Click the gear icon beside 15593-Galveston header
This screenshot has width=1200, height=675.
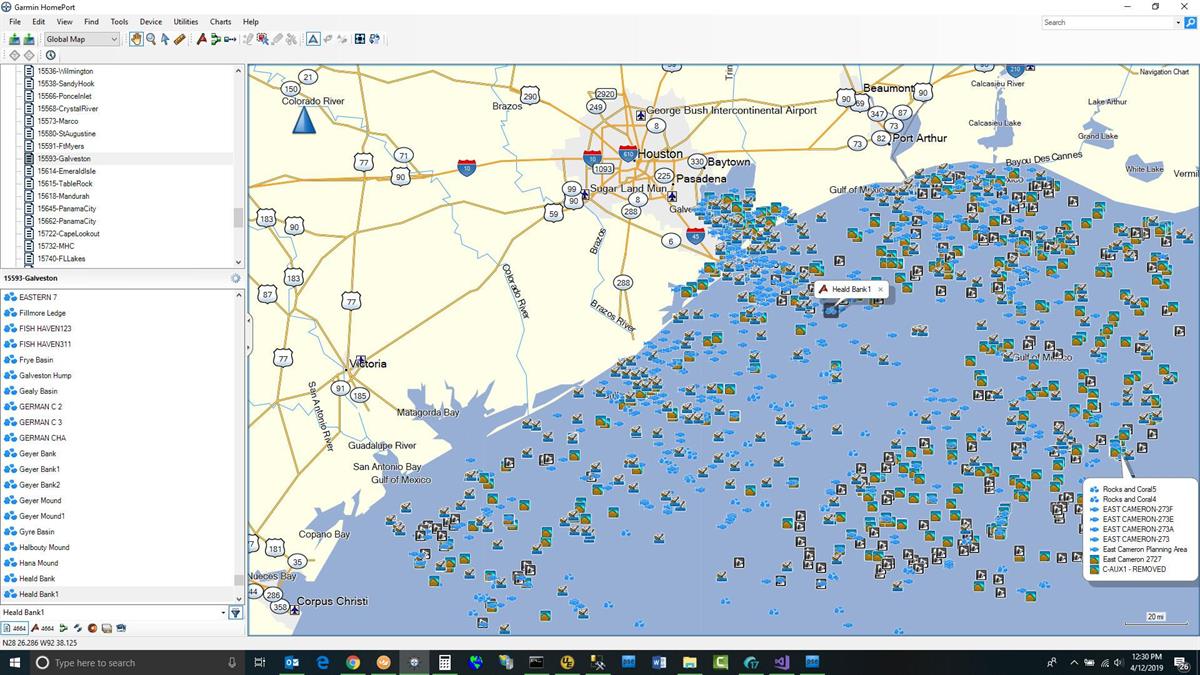tap(235, 278)
